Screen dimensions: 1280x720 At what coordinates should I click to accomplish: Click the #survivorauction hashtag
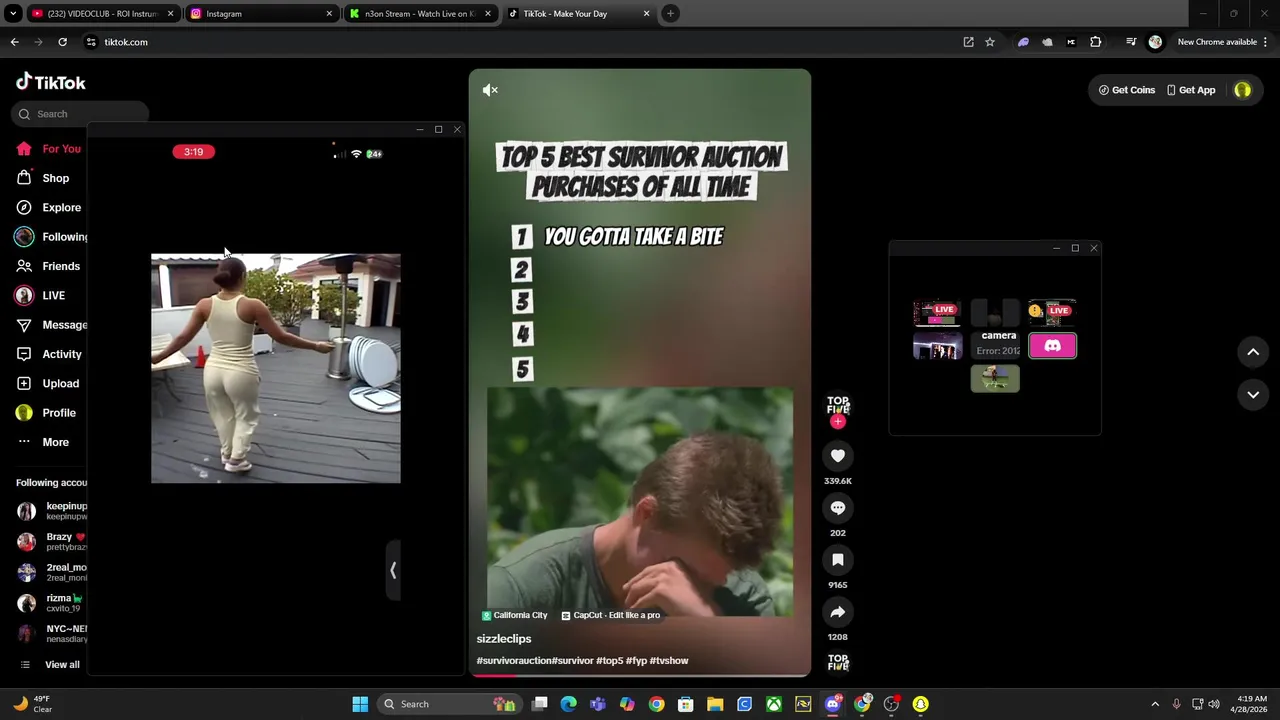pos(514,661)
